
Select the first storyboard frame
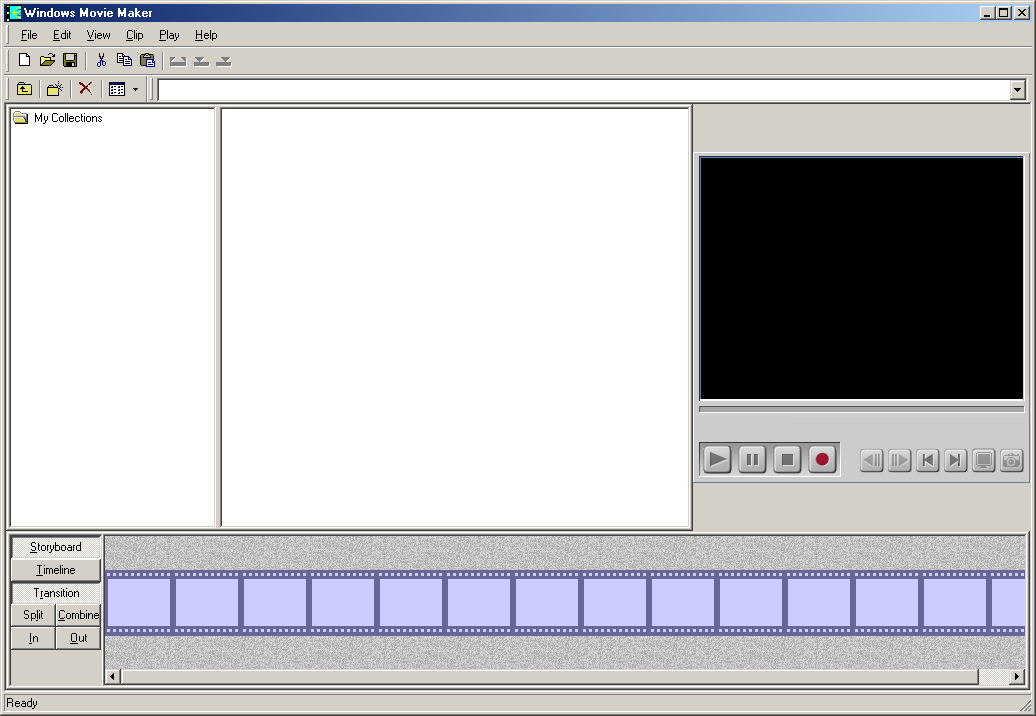pos(139,602)
